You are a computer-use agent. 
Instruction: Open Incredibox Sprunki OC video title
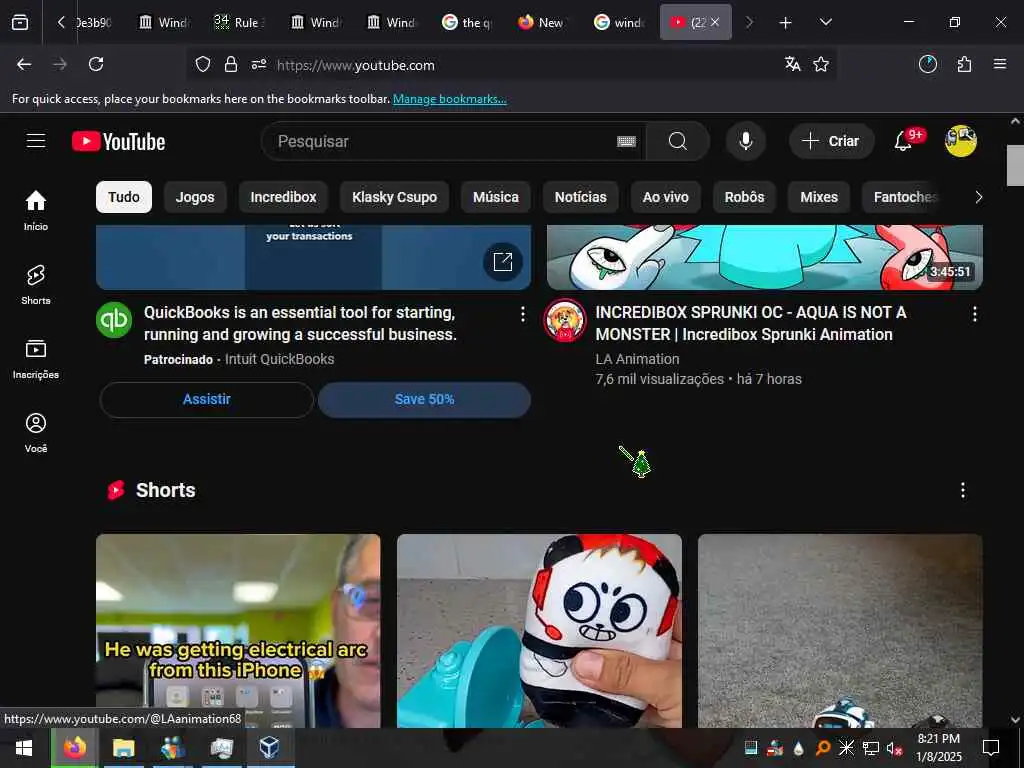[x=751, y=323]
